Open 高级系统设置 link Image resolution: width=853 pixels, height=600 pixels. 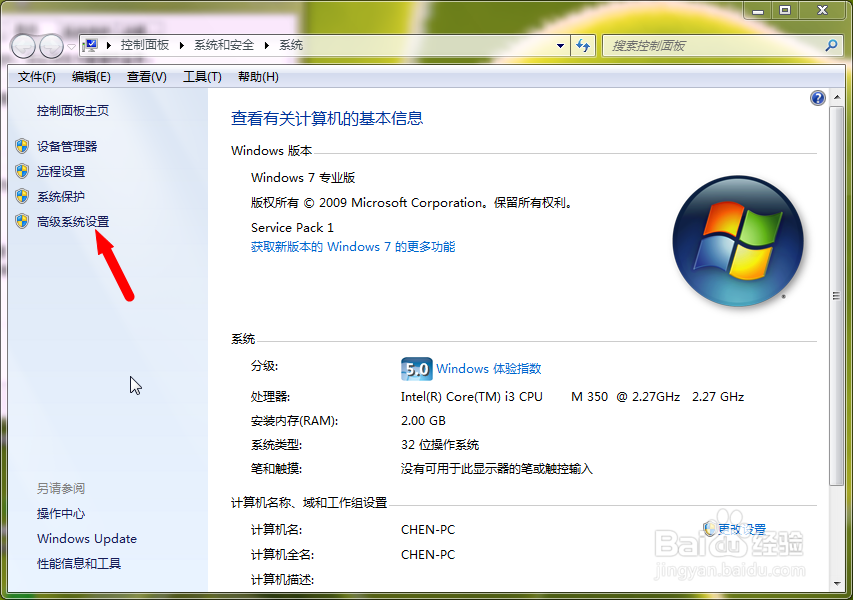click(x=73, y=221)
